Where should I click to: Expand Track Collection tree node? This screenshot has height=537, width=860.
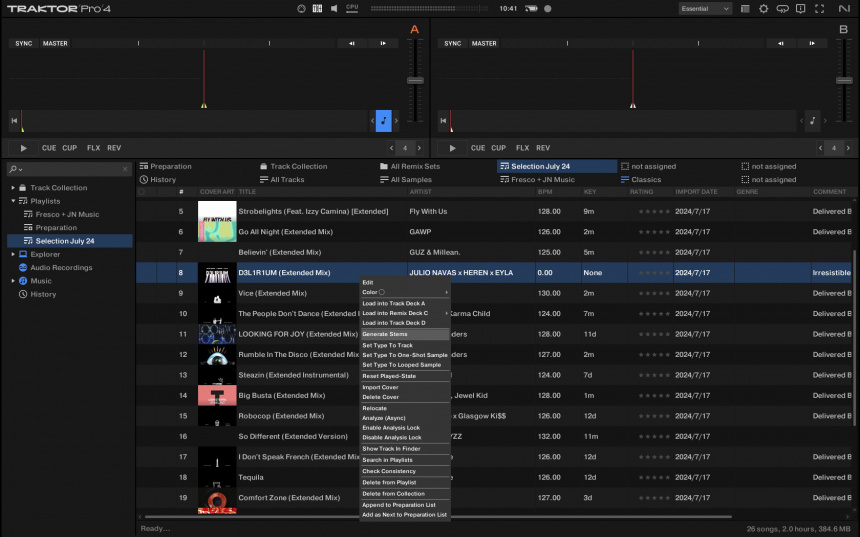[13, 188]
